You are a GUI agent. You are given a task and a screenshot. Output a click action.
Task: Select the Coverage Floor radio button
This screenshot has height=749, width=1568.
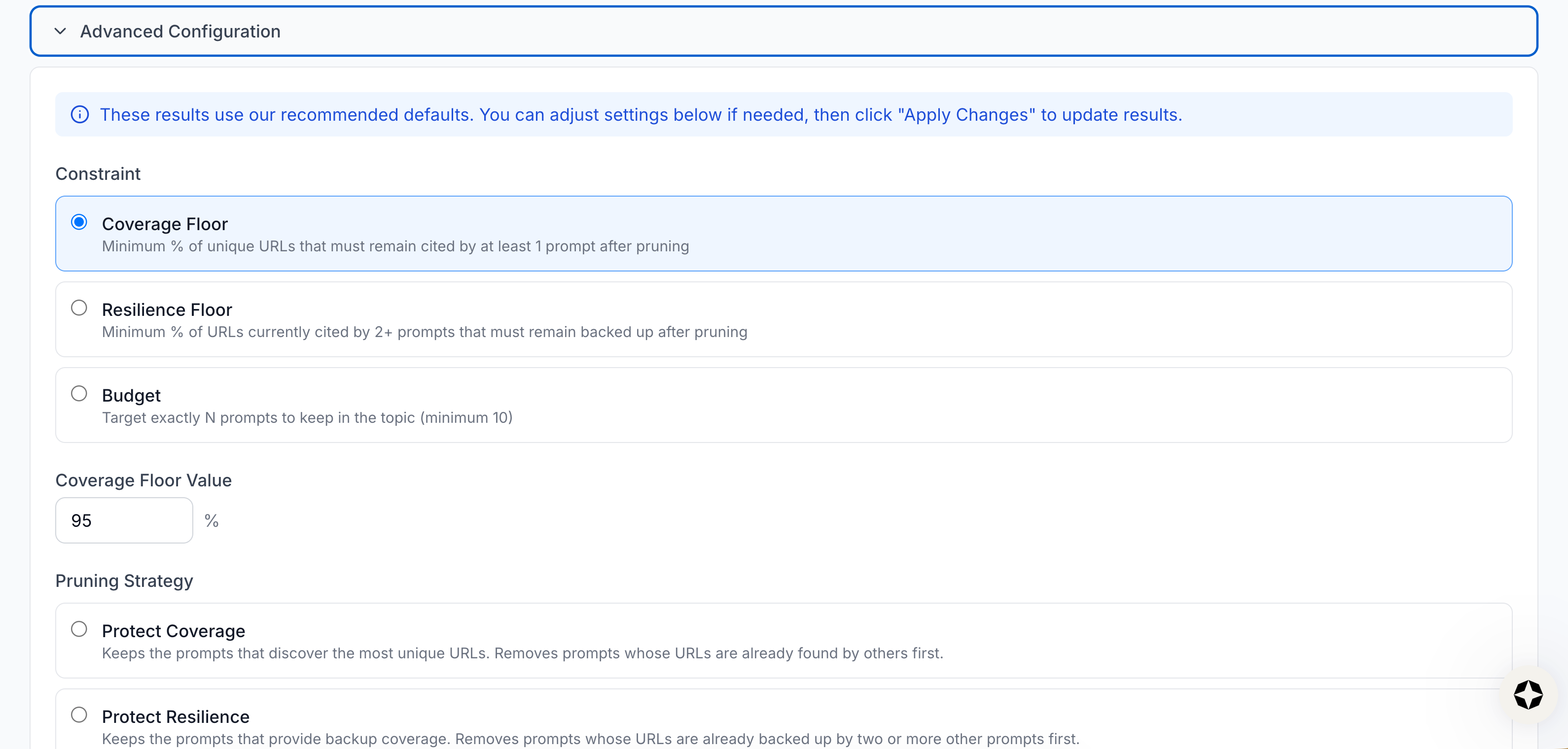click(x=79, y=222)
